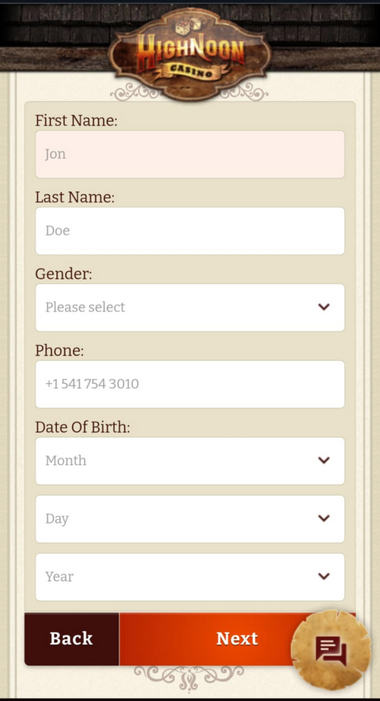Go back with the Back button
380x701 pixels.
tap(72, 639)
